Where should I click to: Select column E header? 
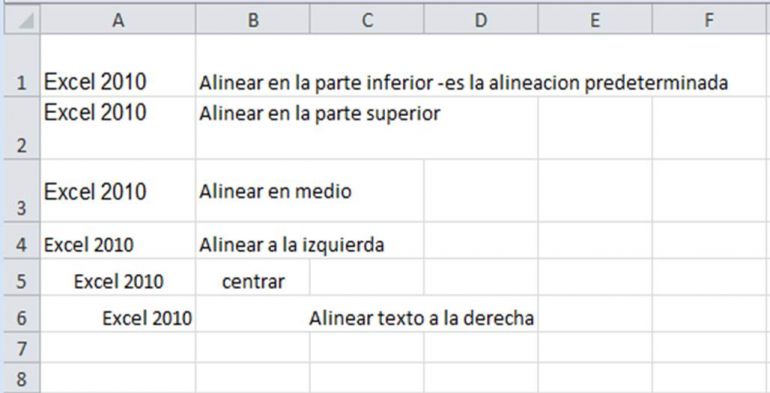click(x=595, y=20)
